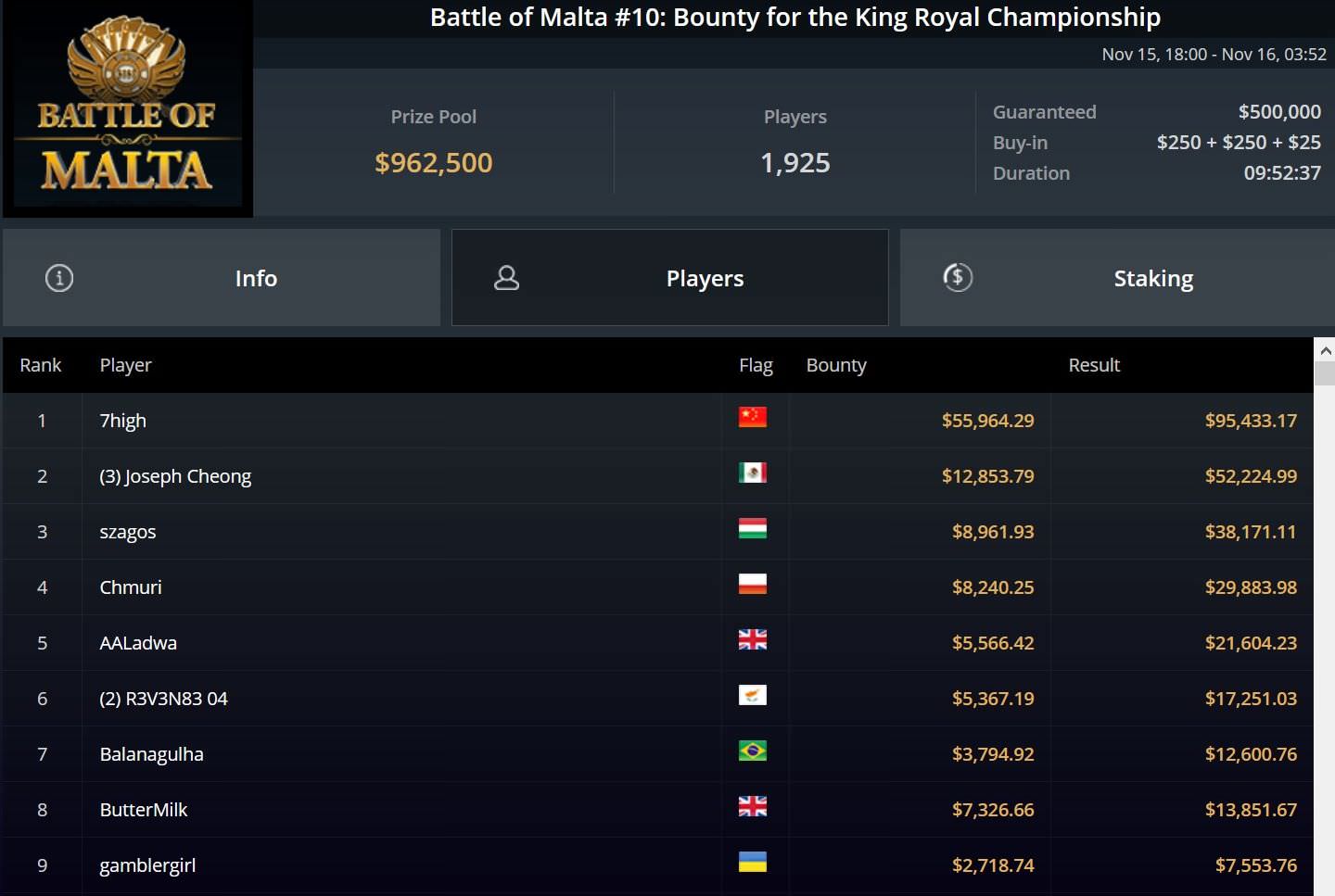Click the Cyprus flag beside R3V3N83 04
The image size is (1335, 896).
point(752,696)
